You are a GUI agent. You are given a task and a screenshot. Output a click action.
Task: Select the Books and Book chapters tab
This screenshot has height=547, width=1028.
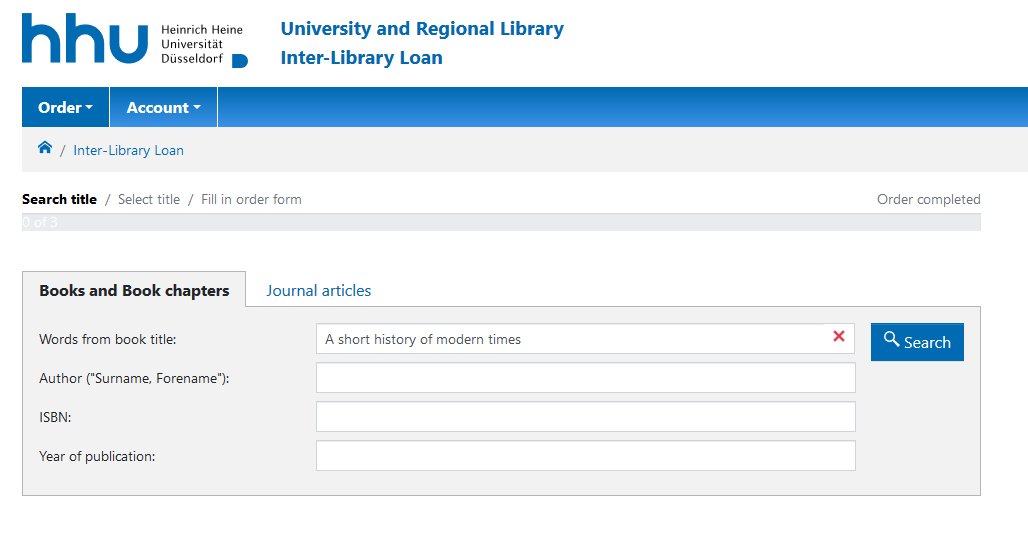pyautogui.click(x=134, y=290)
